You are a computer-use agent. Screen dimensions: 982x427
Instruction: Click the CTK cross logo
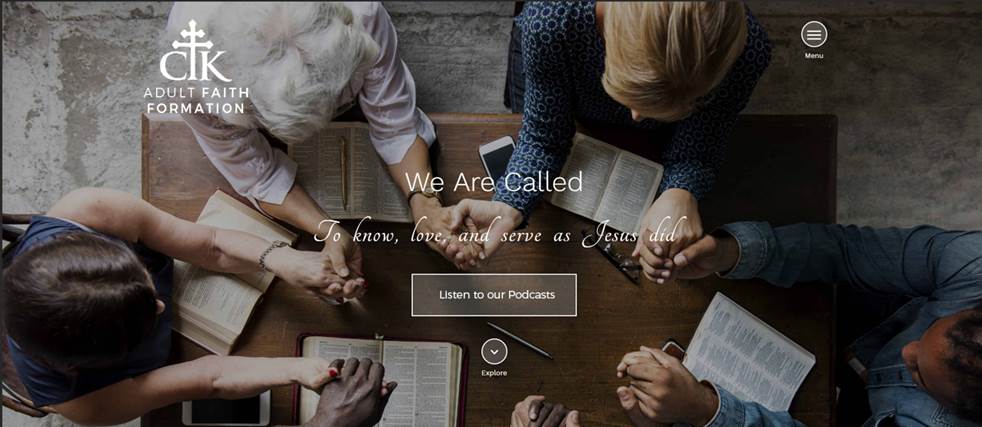click(195, 51)
